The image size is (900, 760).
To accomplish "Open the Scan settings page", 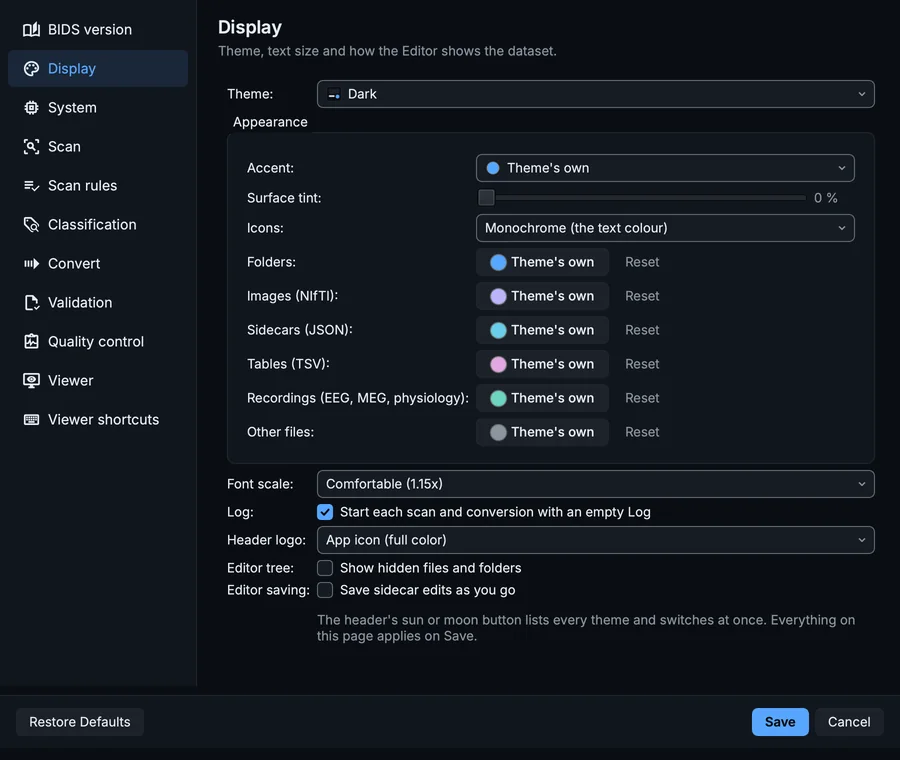I will click(98, 146).
